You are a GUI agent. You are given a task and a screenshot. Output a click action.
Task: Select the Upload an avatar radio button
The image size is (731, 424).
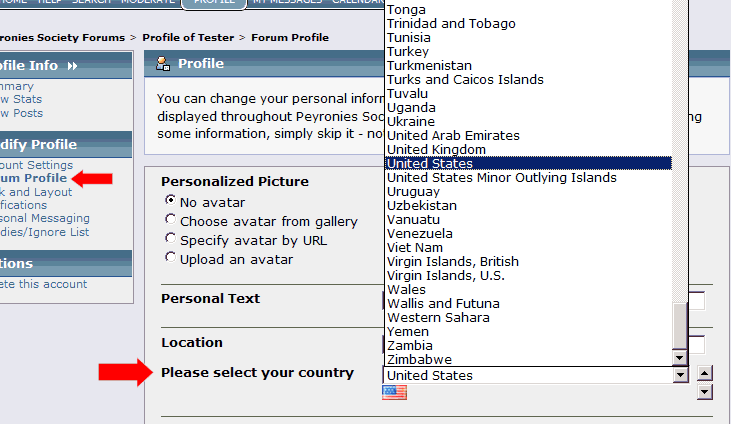tap(171, 258)
